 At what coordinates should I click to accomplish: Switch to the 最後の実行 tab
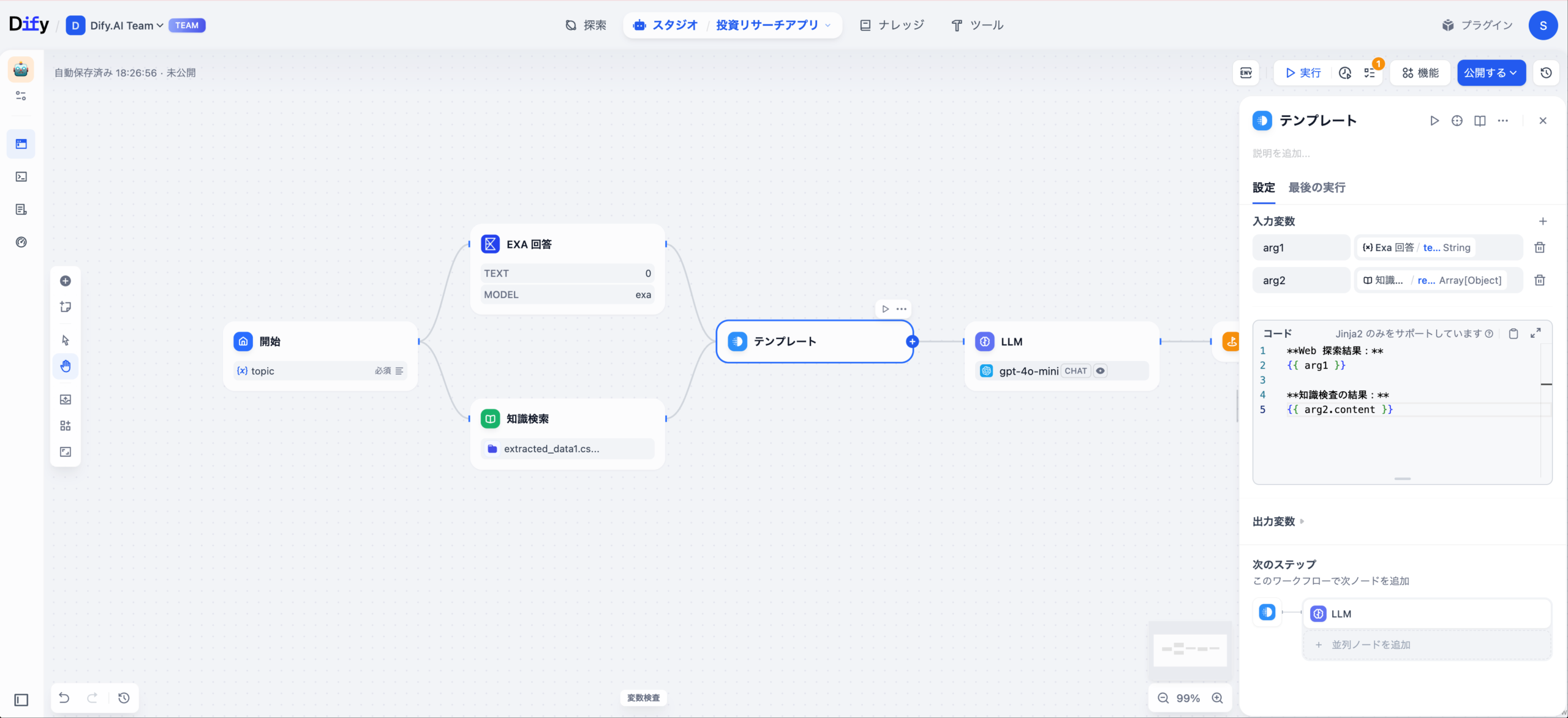tap(1317, 187)
